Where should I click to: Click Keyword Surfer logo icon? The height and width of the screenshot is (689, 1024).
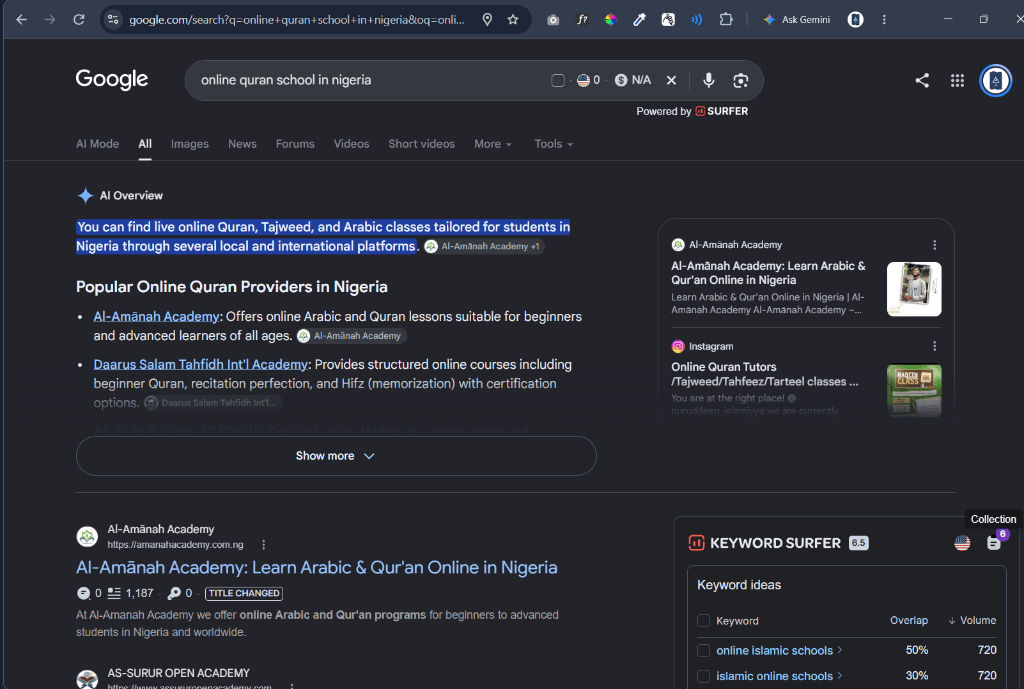(x=696, y=543)
